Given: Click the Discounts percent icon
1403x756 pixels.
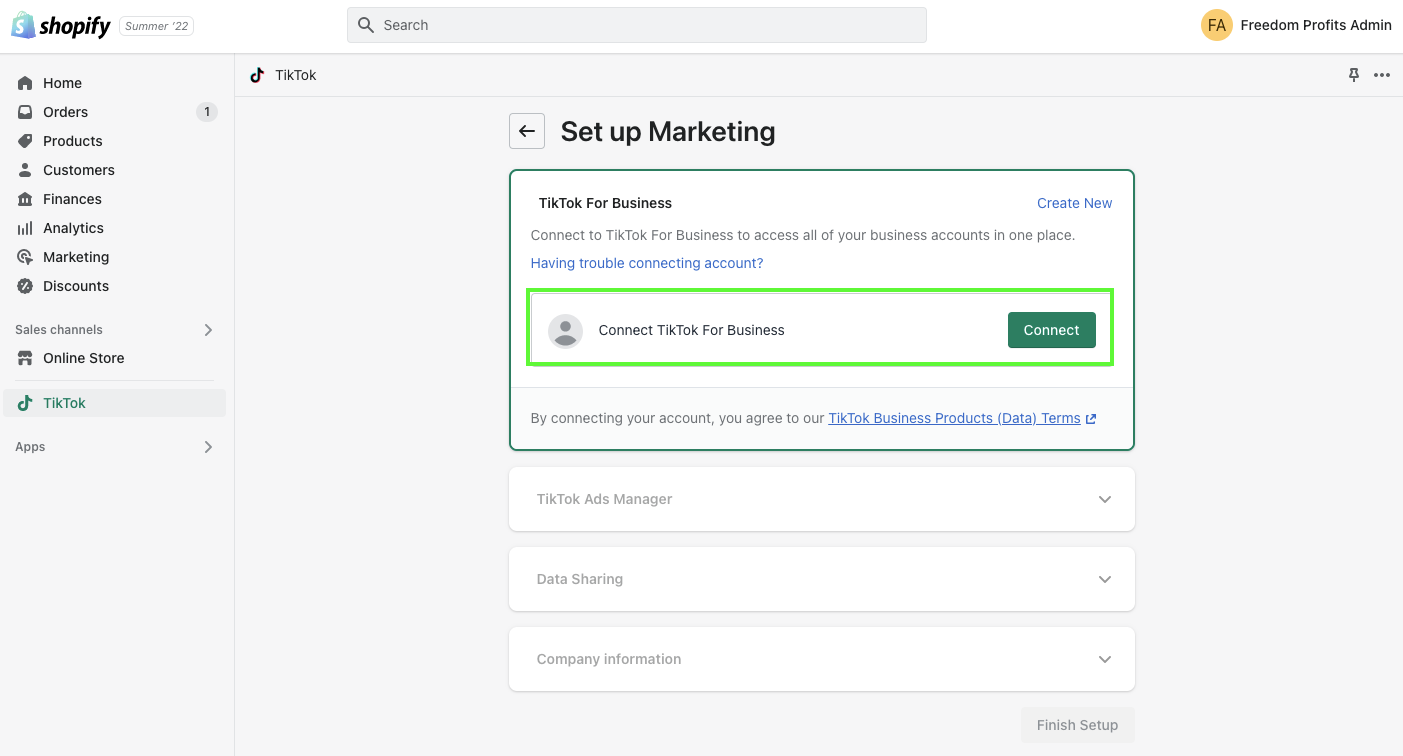Looking at the screenshot, I should click(x=25, y=286).
